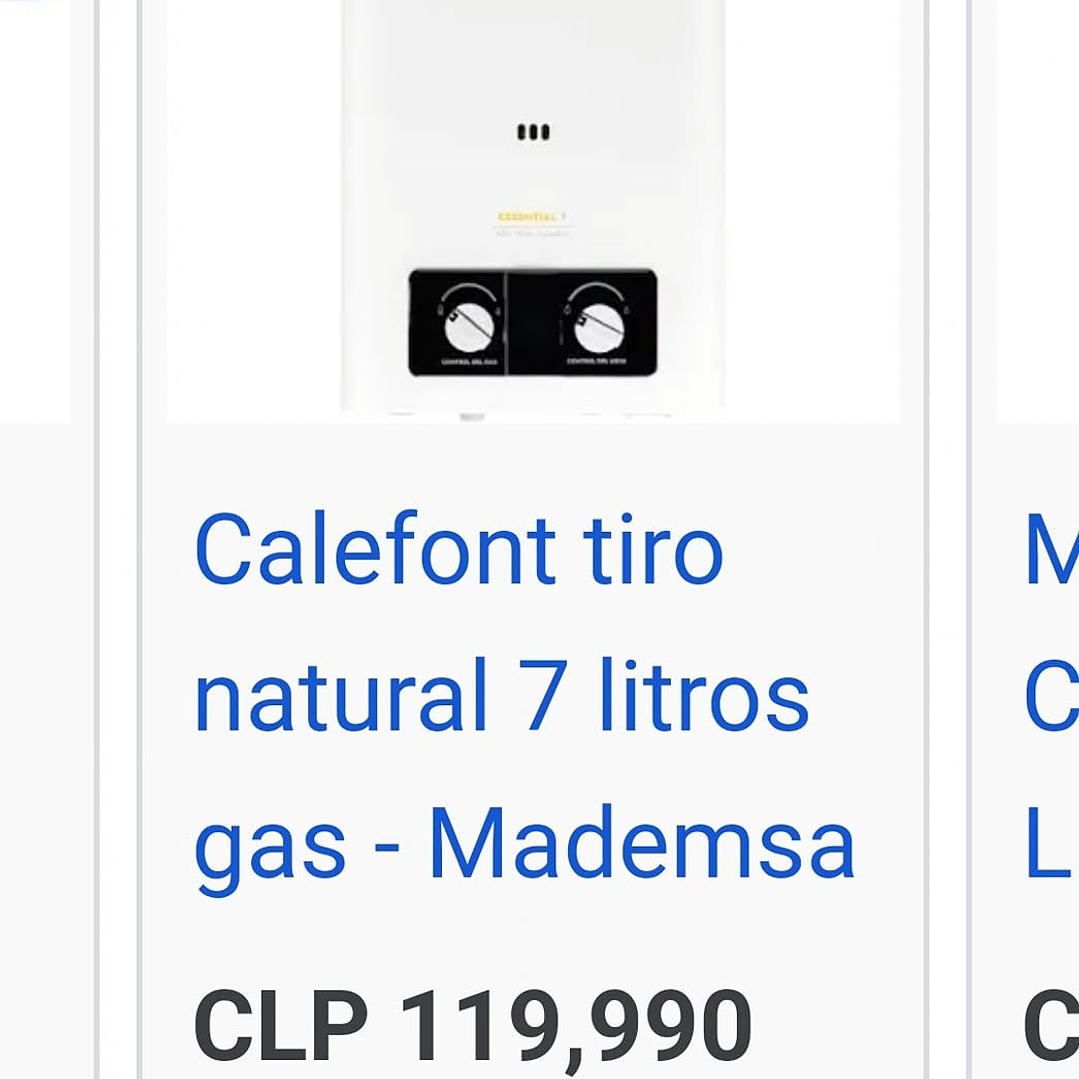Click the "Control del agua" label under knob
Screen dimensions: 1079x1079
point(596,361)
